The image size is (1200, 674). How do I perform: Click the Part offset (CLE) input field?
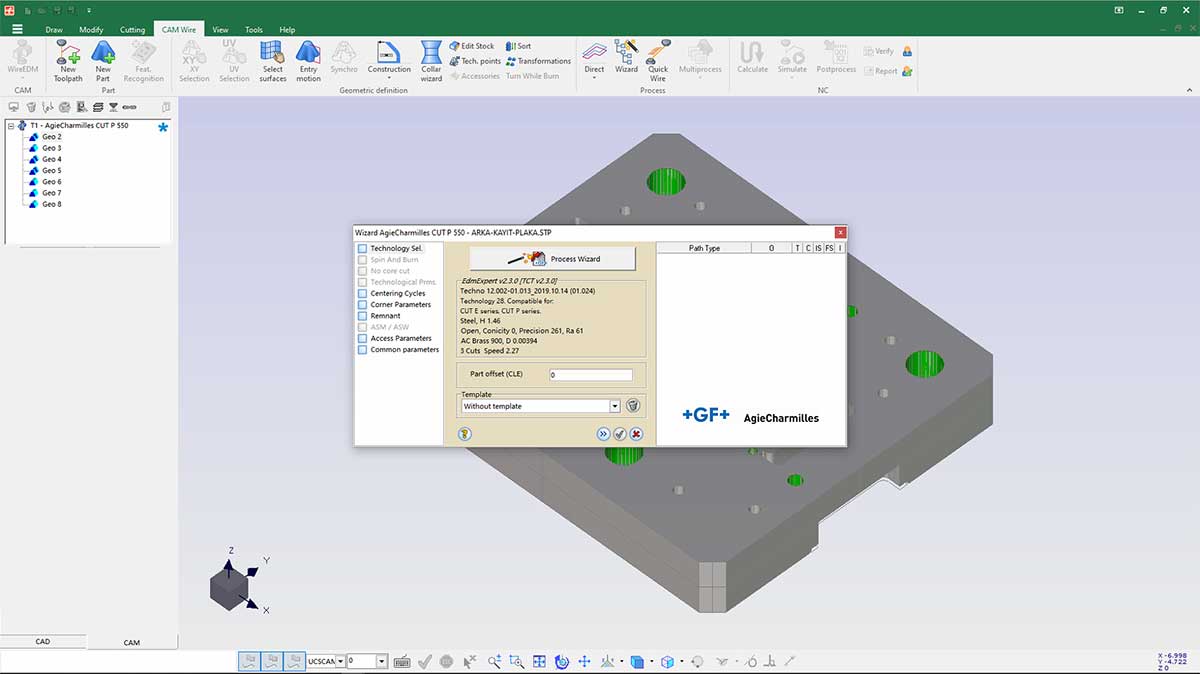coord(590,375)
